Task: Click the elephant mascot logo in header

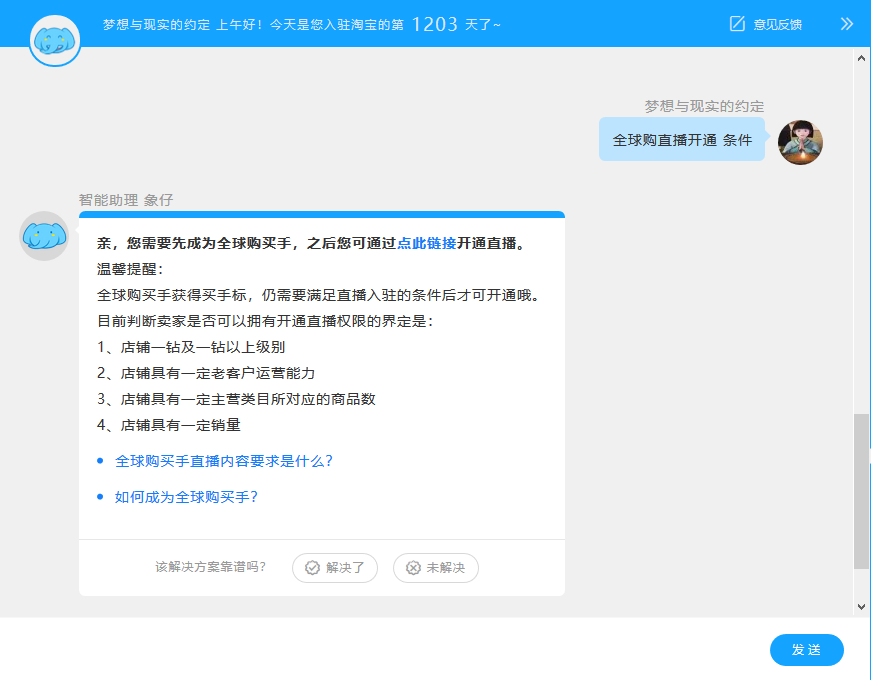Action: (x=54, y=41)
